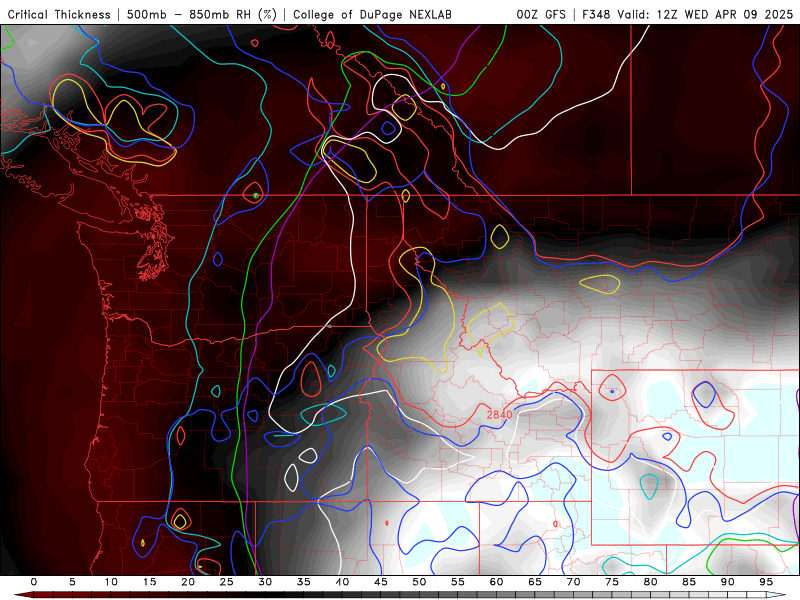
Task: Click the "College of DuPage NEXLAB" text
Action: tap(372, 15)
